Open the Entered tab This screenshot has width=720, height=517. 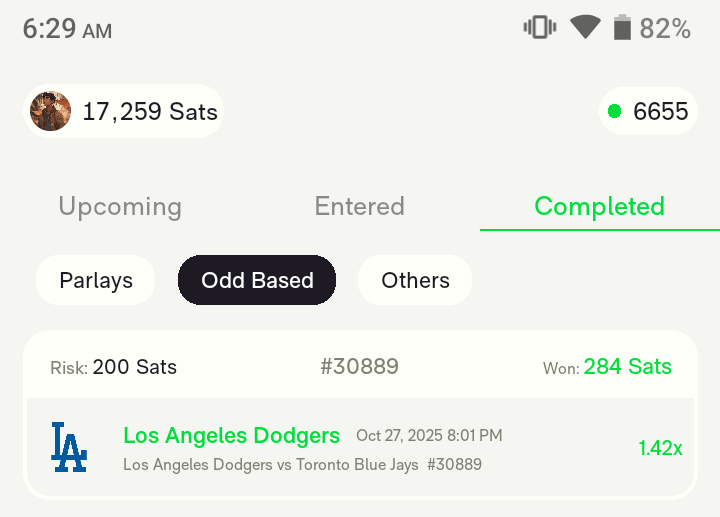click(360, 206)
